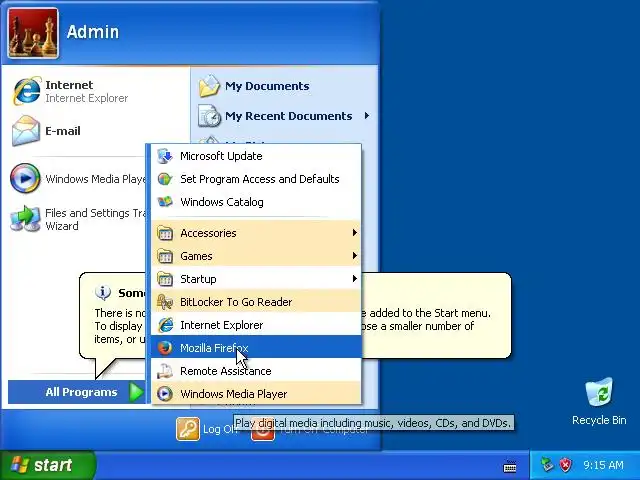Open the Recycle Bin desktop icon
Image resolution: width=640 pixels, height=480 pixels.
pos(599,392)
